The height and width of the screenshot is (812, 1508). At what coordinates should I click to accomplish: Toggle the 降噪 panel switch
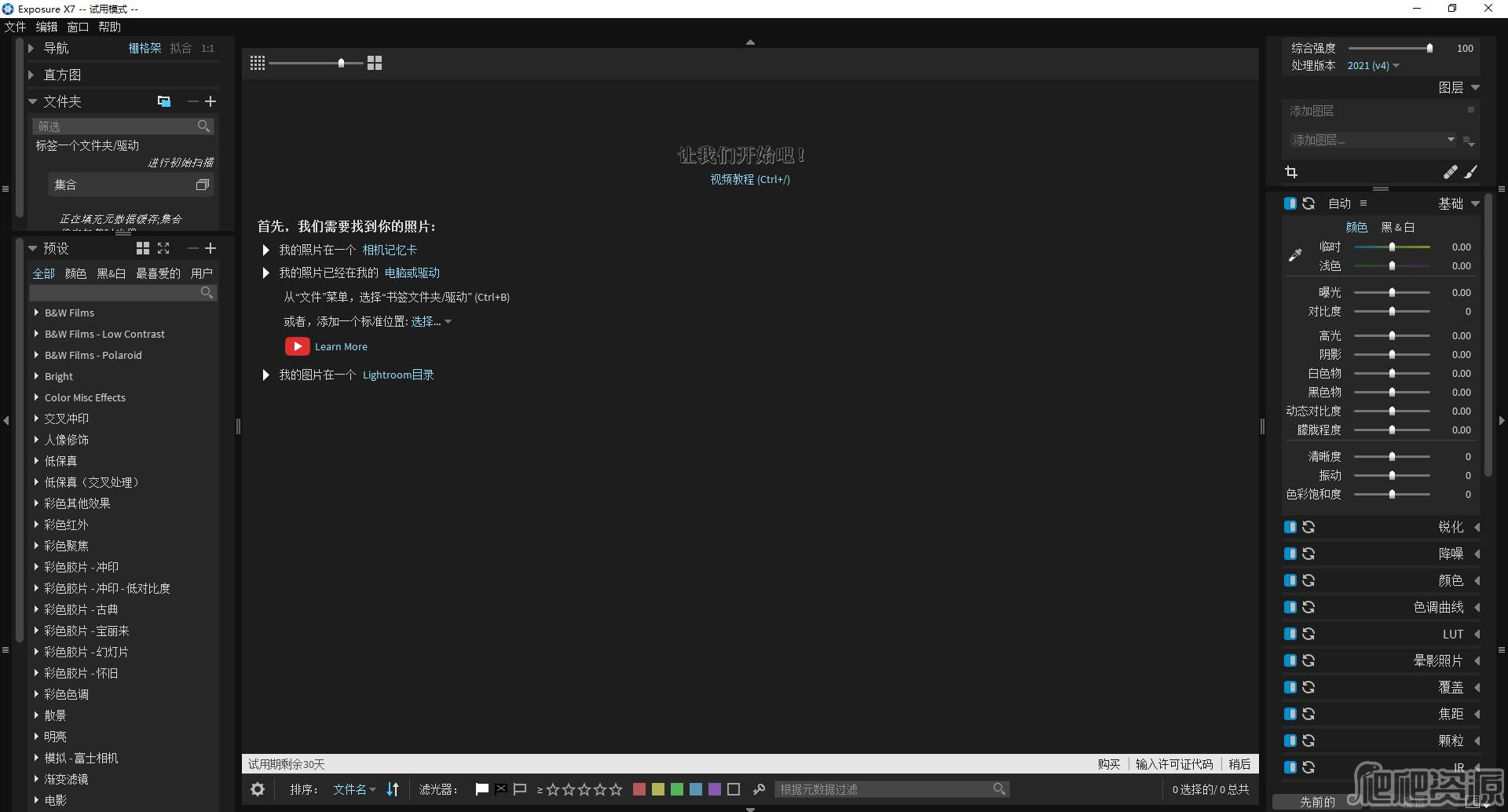pyautogui.click(x=1290, y=554)
